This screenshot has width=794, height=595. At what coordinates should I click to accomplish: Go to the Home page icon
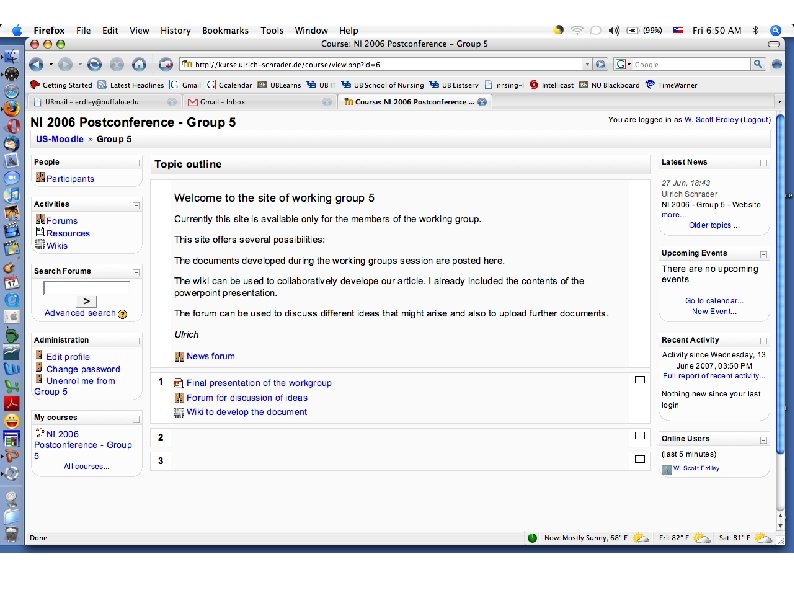pos(139,64)
